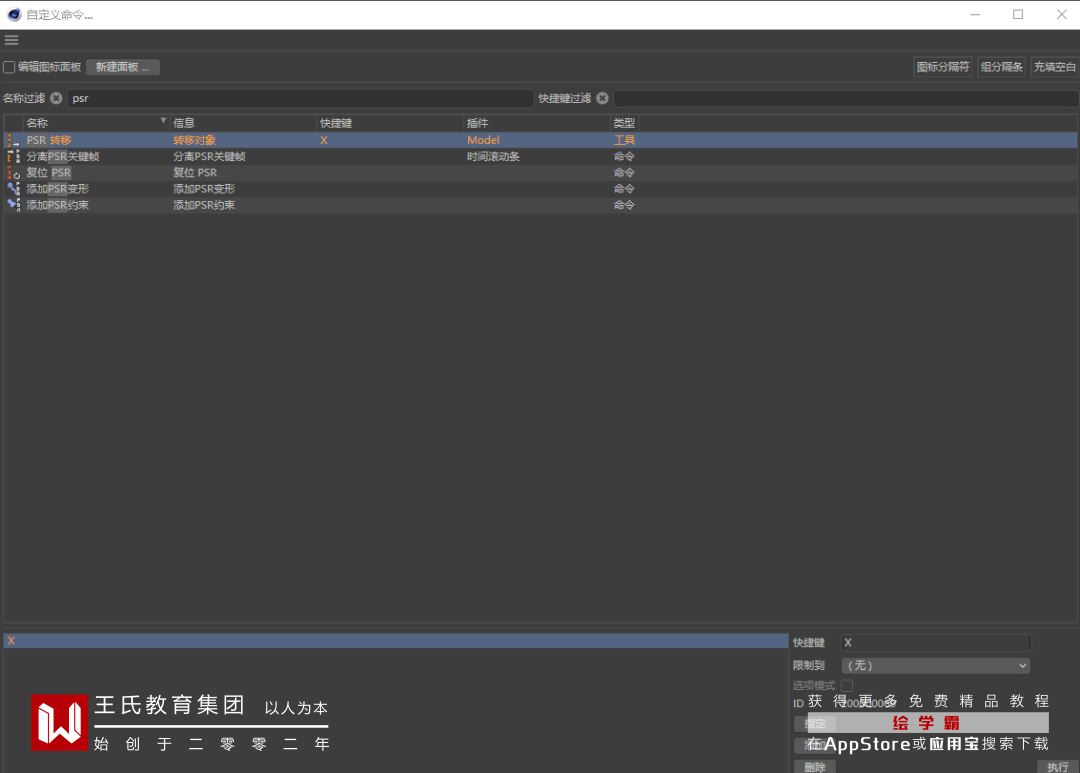Focus the 快捷键 field showing X
The height and width of the screenshot is (773, 1080).
point(935,643)
